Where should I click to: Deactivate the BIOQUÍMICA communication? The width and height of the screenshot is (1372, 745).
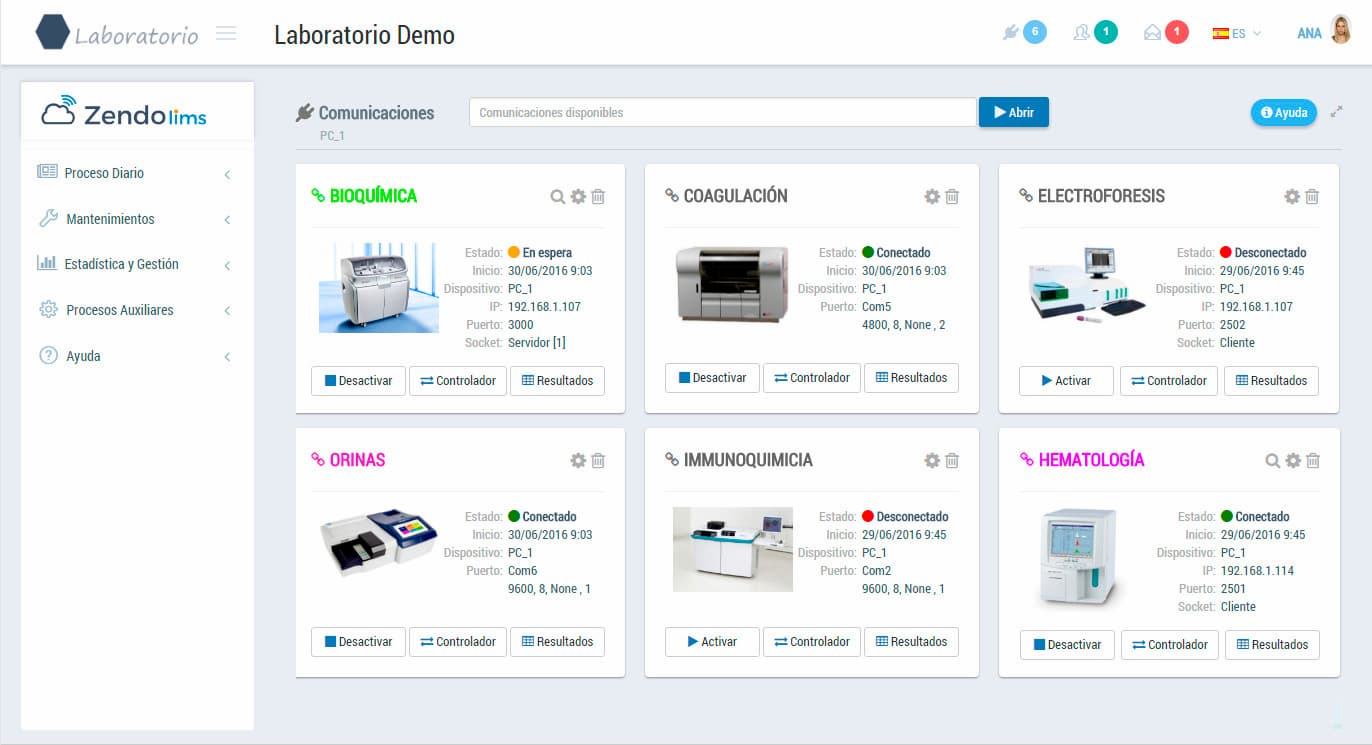(358, 381)
